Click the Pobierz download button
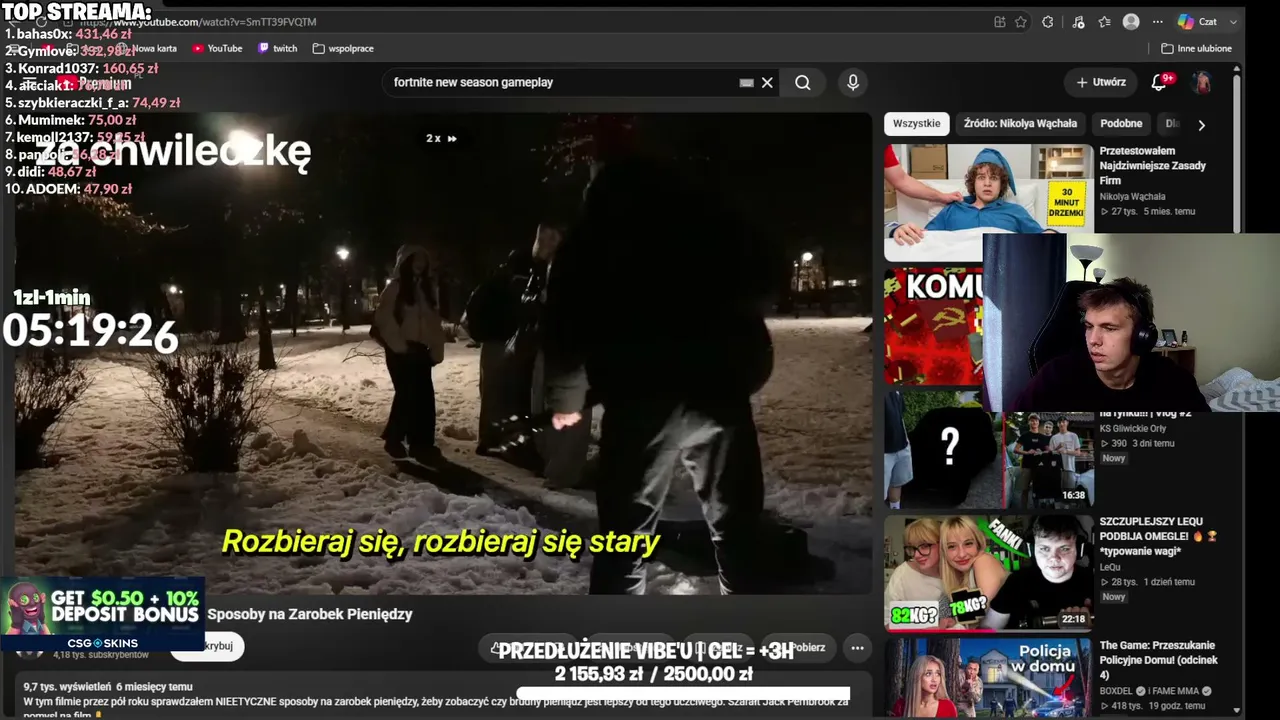1280x720 pixels. (801, 647)
